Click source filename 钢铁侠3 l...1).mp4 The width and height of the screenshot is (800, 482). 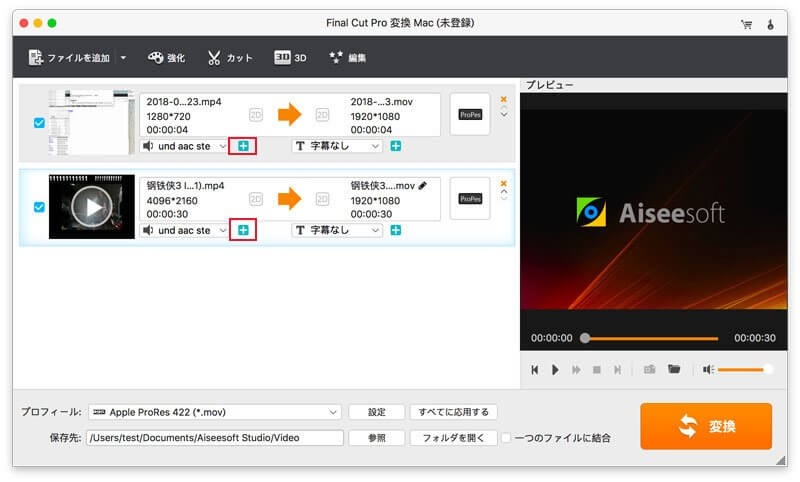point(185,186)
